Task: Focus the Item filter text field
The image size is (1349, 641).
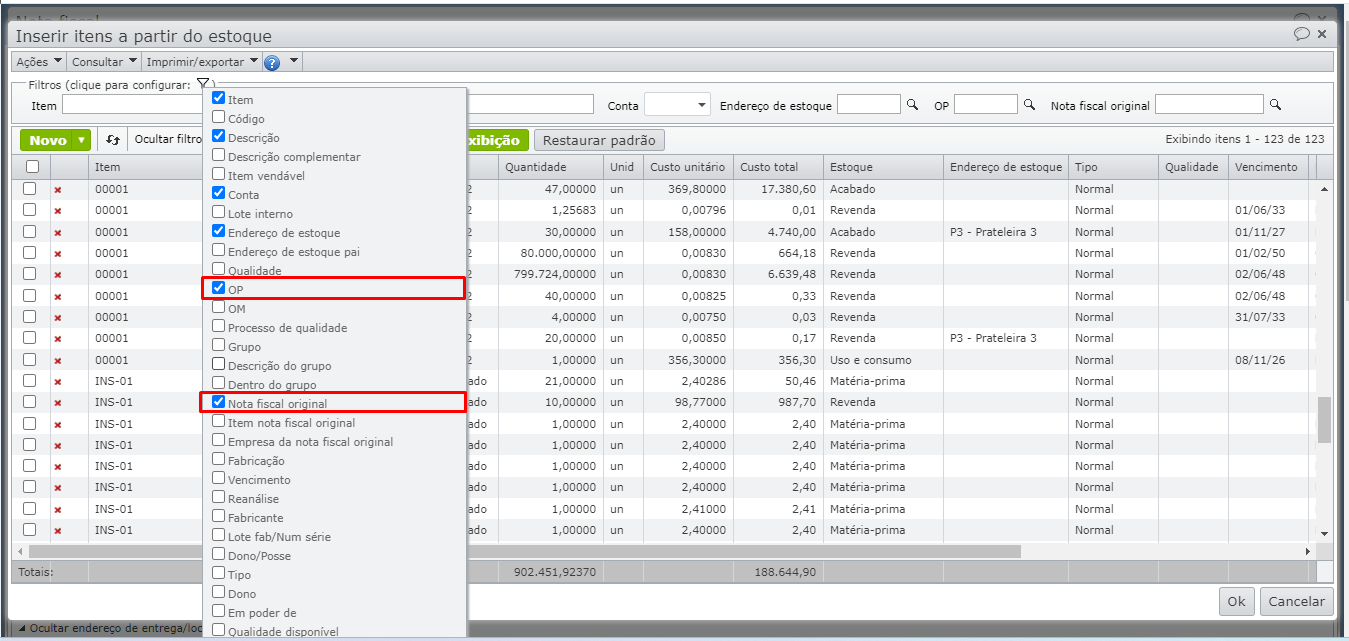Action: click(134, 104)
